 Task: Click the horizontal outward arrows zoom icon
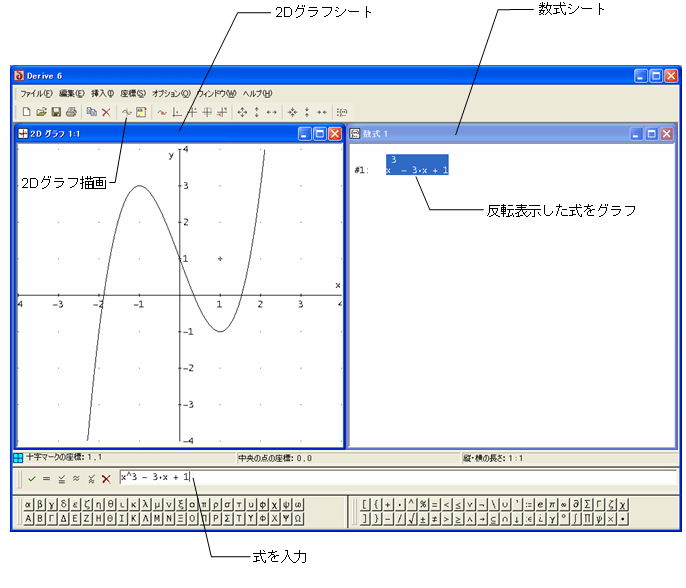272,112
